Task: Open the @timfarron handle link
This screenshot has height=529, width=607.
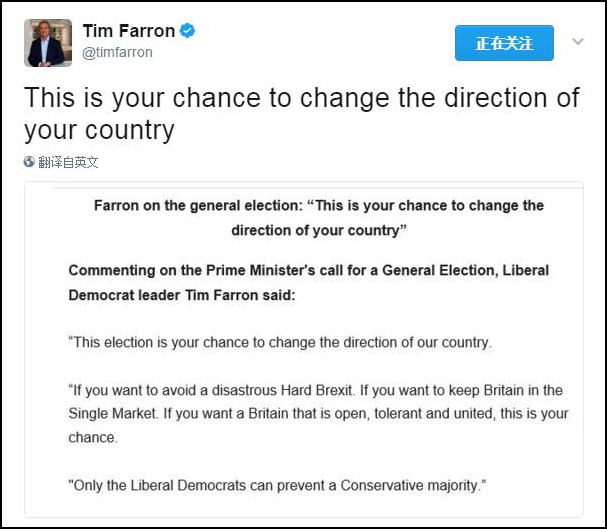Action: click(117, 52)
